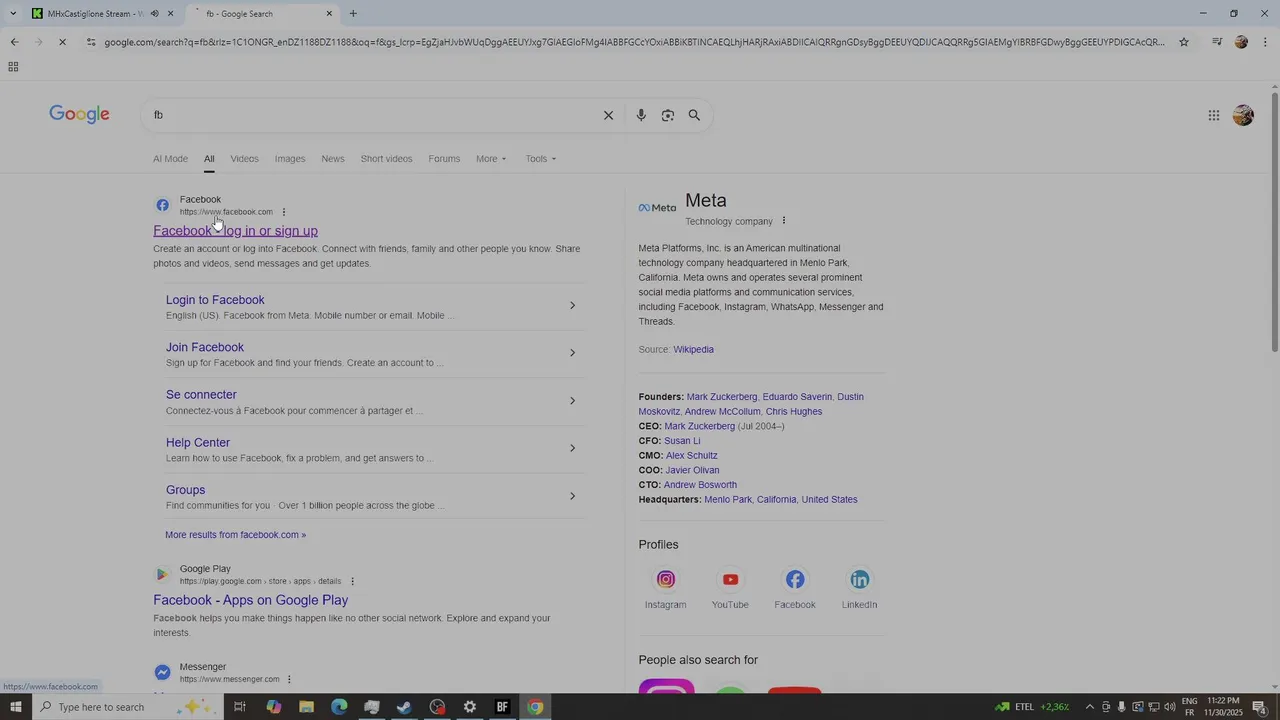The image size is (1280, 720).
Task: Open Meta's YouTube profile icon
Action: 730,580
